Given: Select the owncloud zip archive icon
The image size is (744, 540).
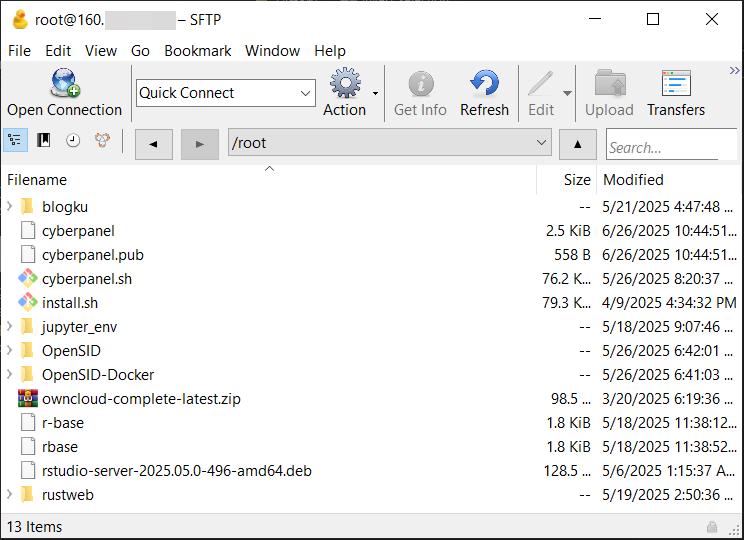Looking at the screenshot, I should [28, 399].
